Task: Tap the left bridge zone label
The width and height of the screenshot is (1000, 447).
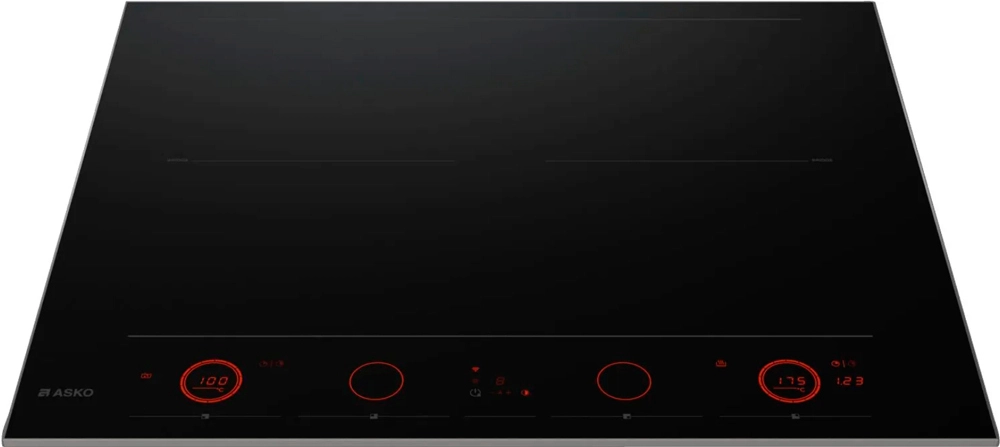Action: coord(178,160)
